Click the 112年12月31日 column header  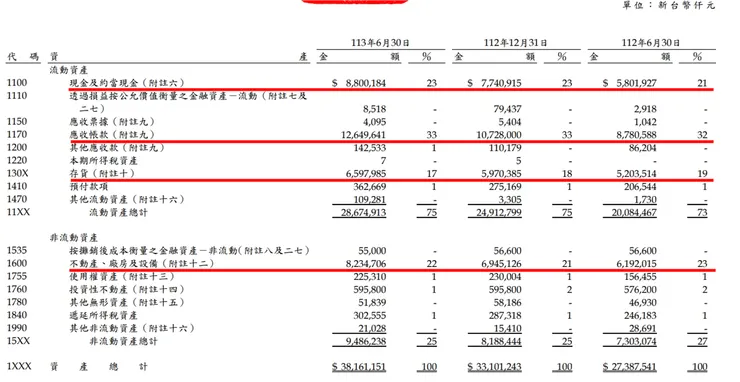click(x=515, y=42)
